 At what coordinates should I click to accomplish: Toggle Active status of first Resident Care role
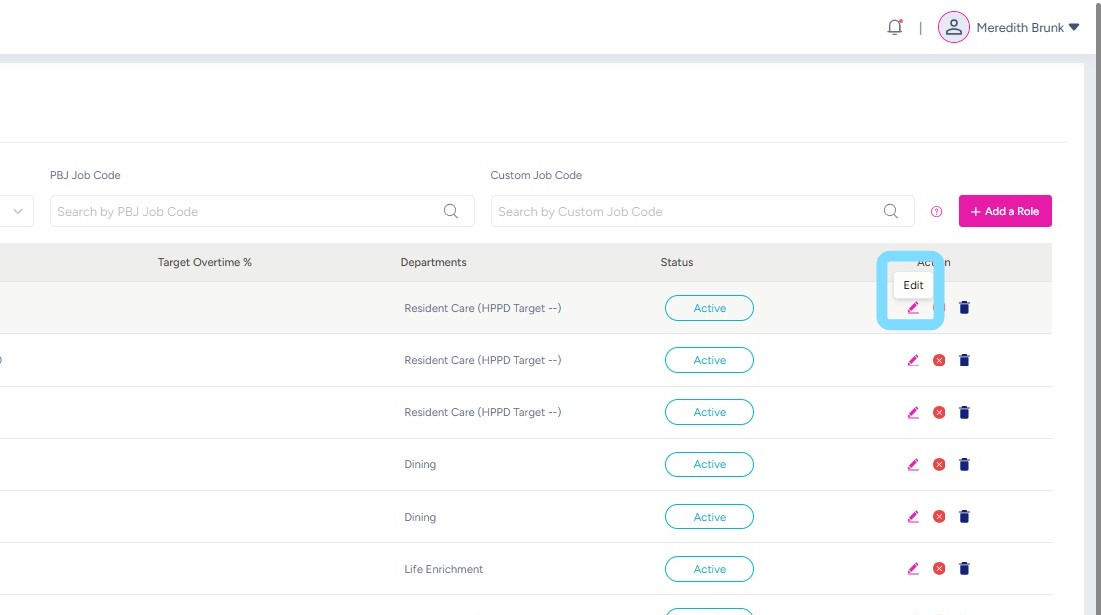pos(709,308)
